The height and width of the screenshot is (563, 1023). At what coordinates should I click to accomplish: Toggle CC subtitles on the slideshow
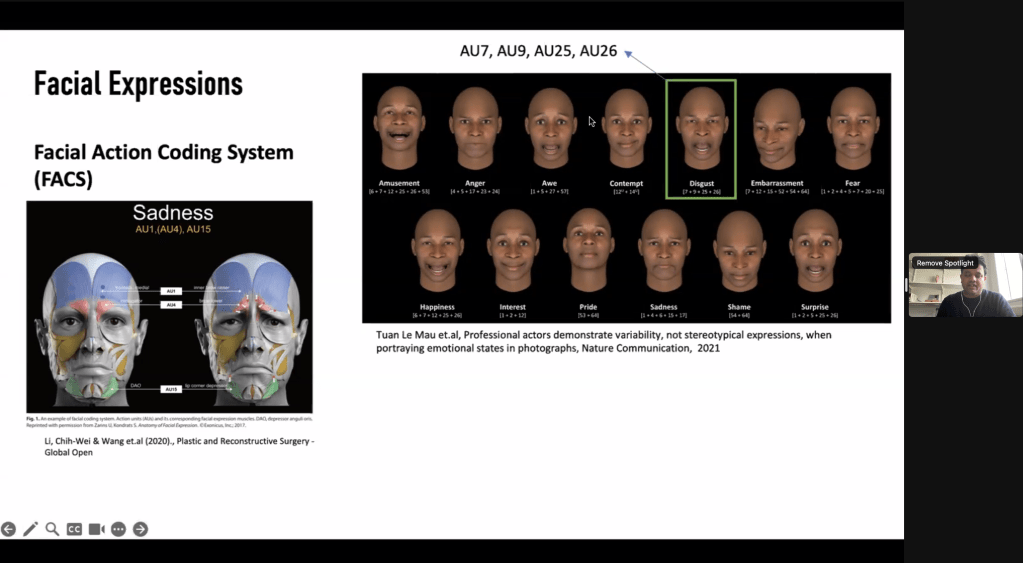coord(74,529)
